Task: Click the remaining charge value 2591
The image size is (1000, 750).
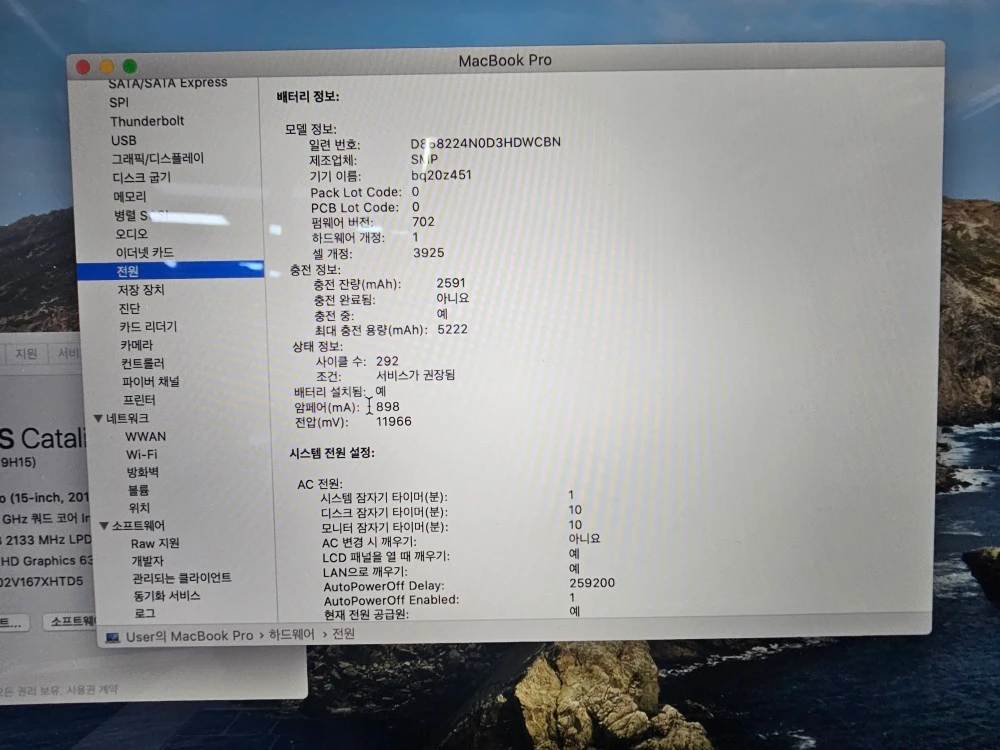Action: (451, 283)
